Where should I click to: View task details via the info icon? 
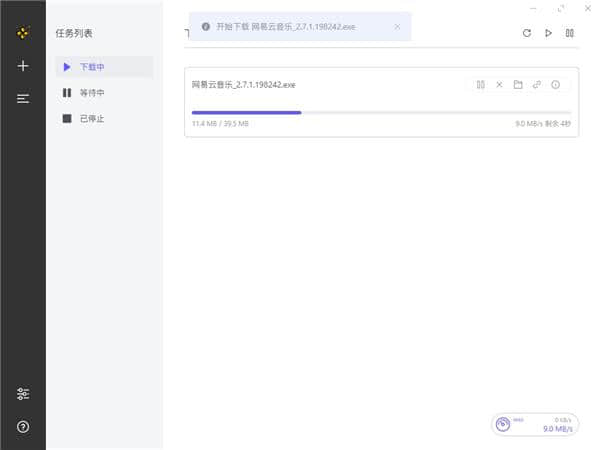pos(555,85)
